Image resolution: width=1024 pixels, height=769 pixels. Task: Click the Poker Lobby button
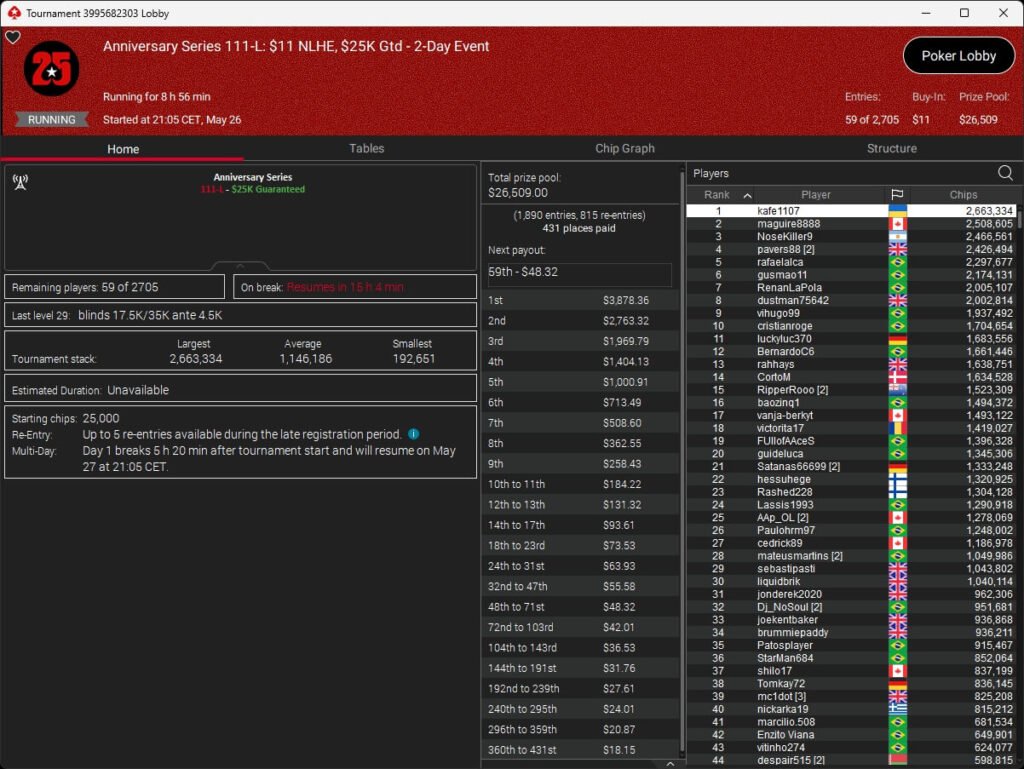958,56
